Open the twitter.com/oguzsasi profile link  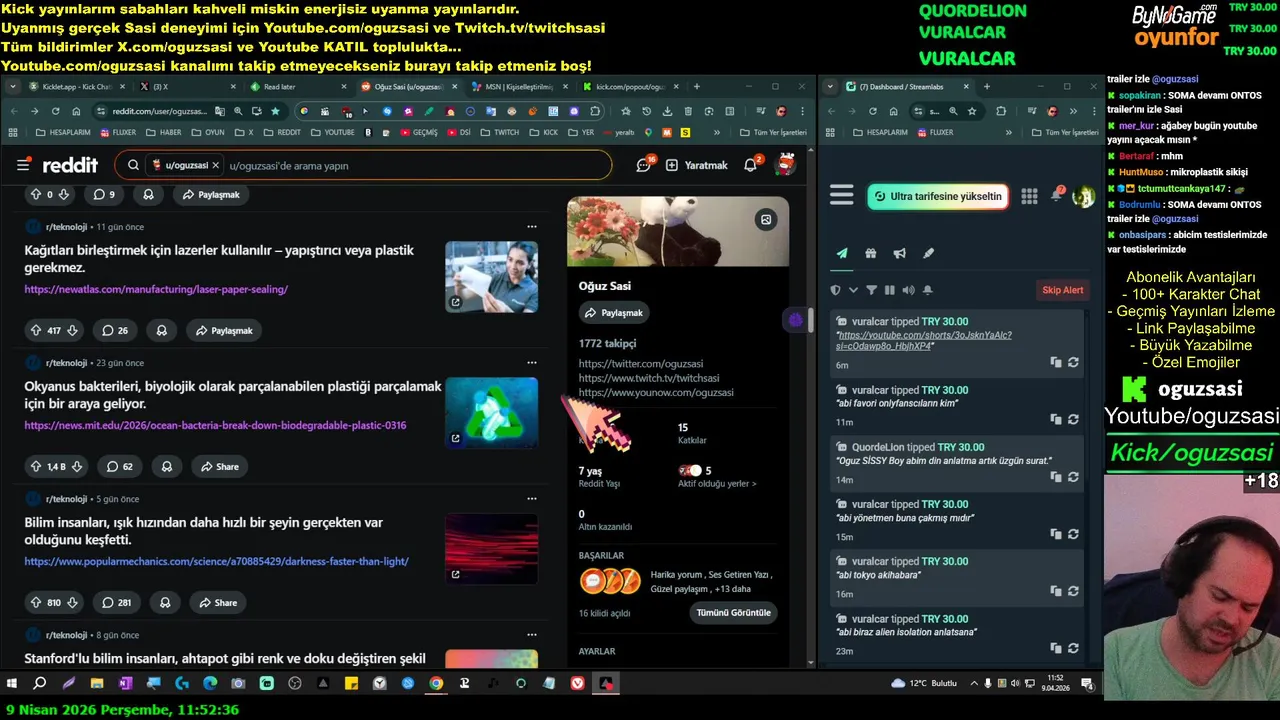click(x=641, y=364)
